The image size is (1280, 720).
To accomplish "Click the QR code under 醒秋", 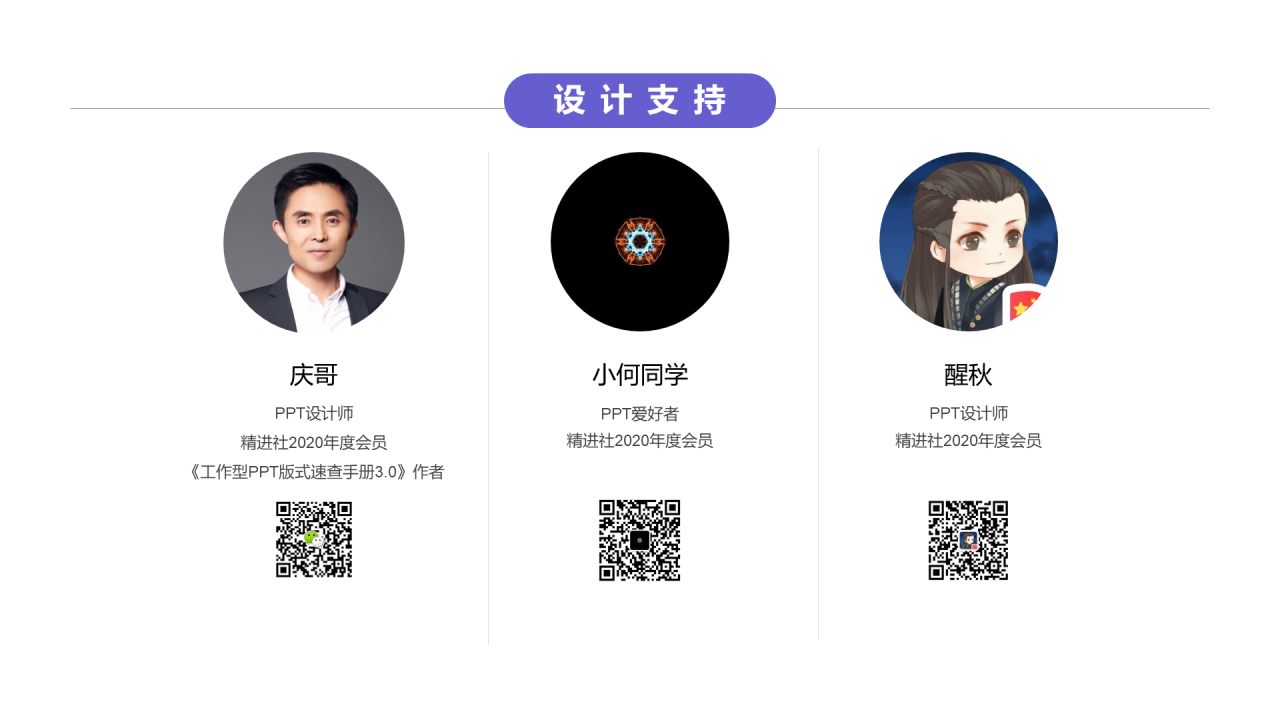I will coord(968,540).
